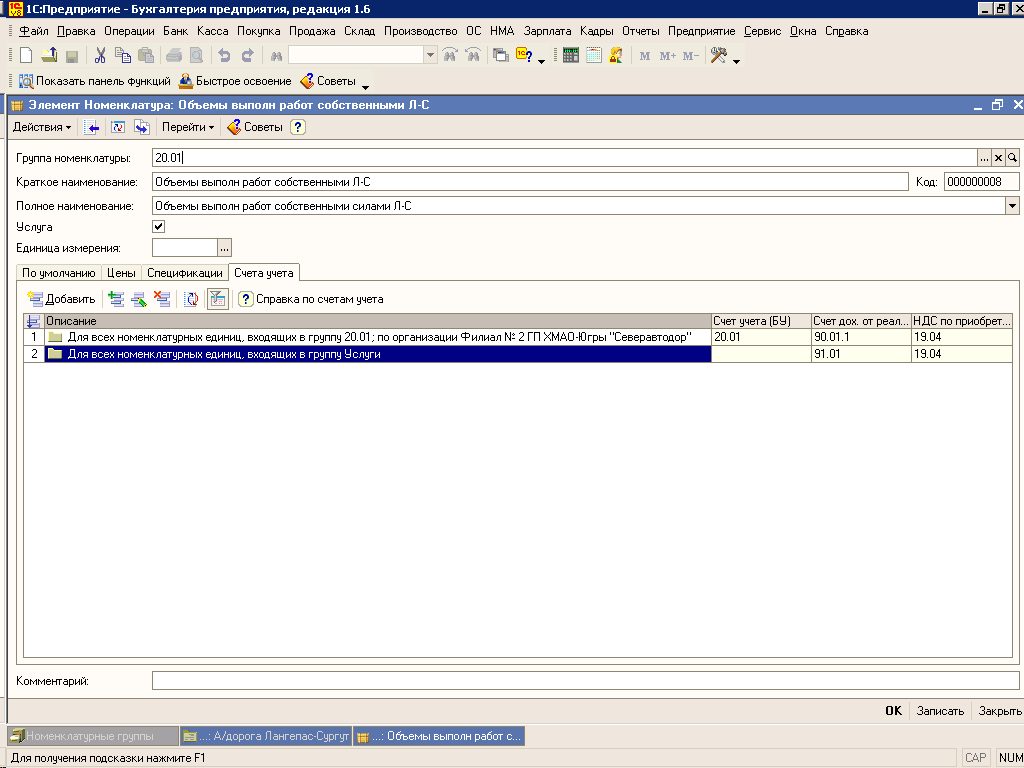Open the calendar icon in main toolbar
This screenshot has height=768, width=1024.
point(594,56)
